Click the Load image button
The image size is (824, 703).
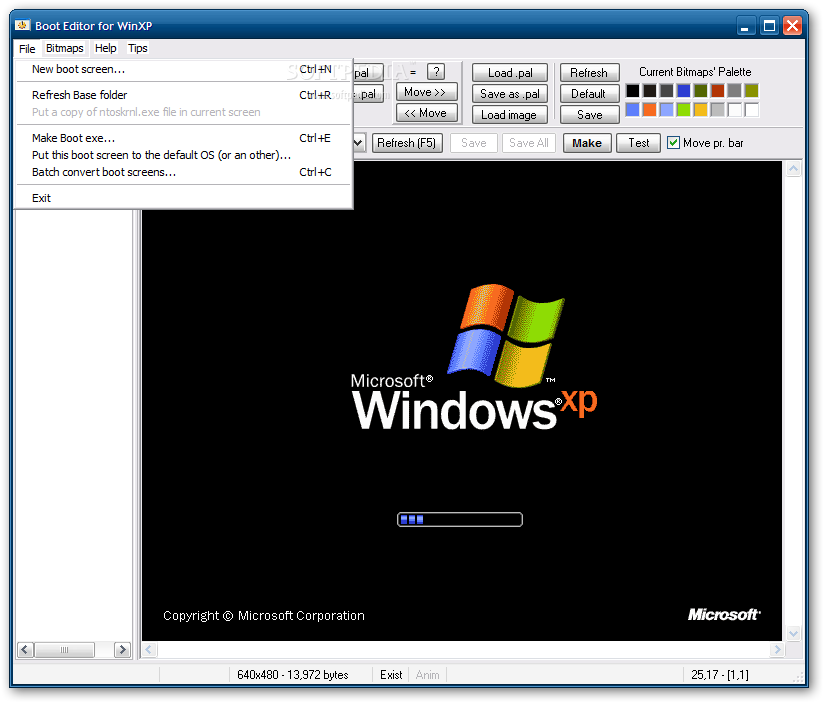[x=509, y=115]
